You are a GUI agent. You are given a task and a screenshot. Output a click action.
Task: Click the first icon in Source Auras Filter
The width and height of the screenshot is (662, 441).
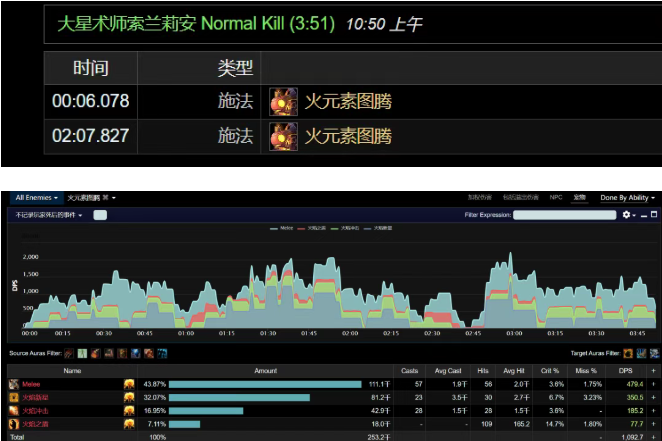pyautogui.click(x=69, y=353)
